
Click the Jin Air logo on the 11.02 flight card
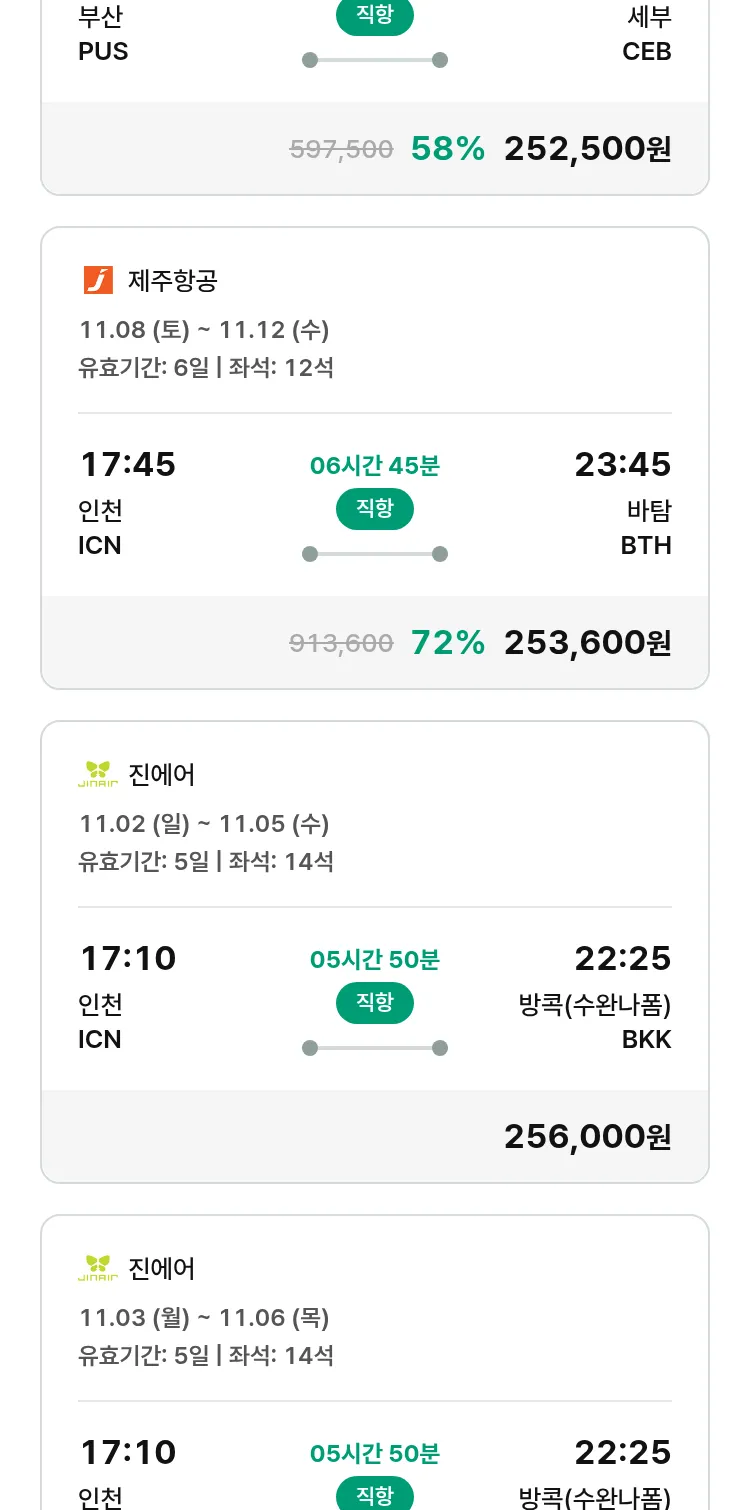[98, 774]
